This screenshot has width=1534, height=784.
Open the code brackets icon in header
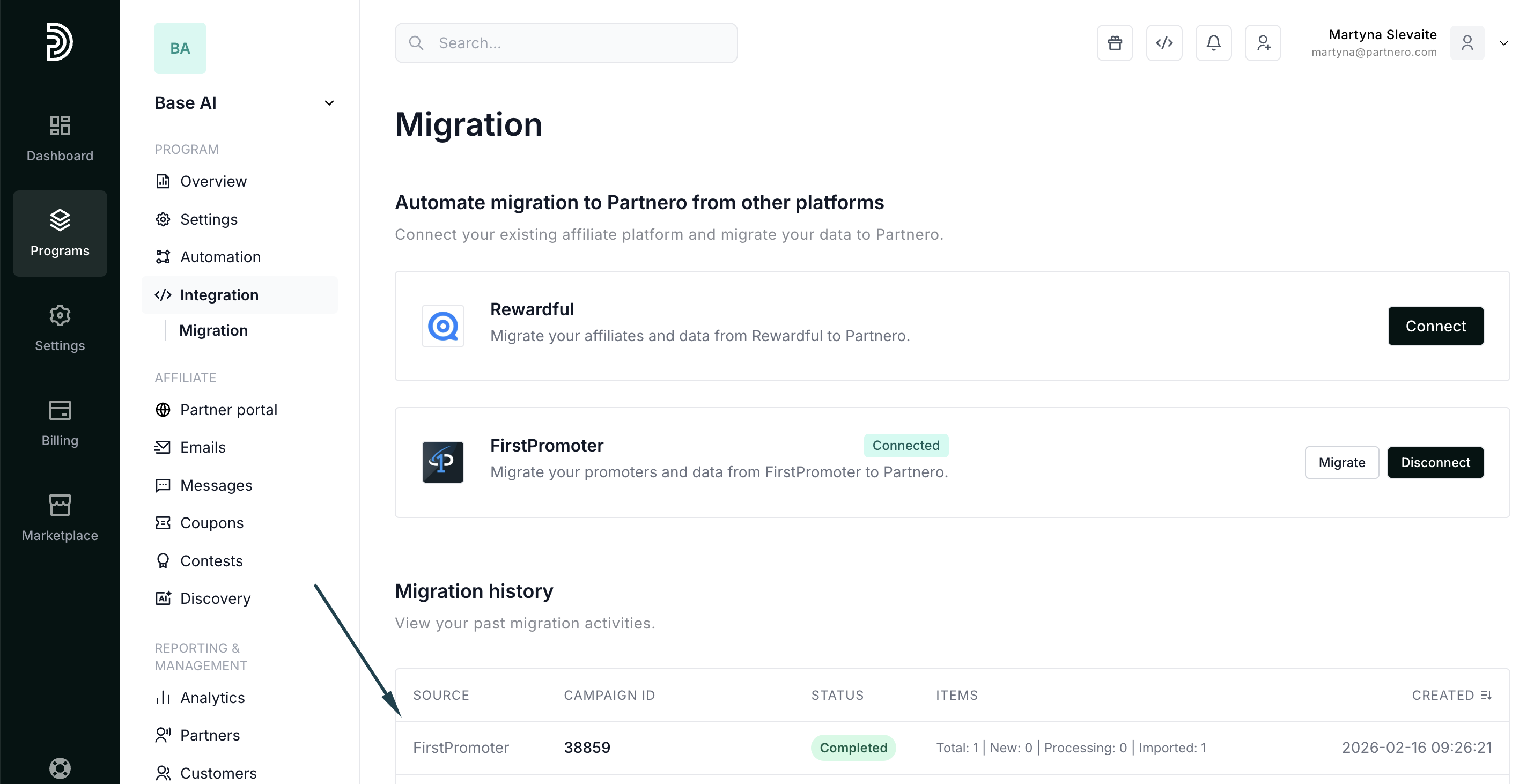pyautogui.click(x=1164, y=43)
